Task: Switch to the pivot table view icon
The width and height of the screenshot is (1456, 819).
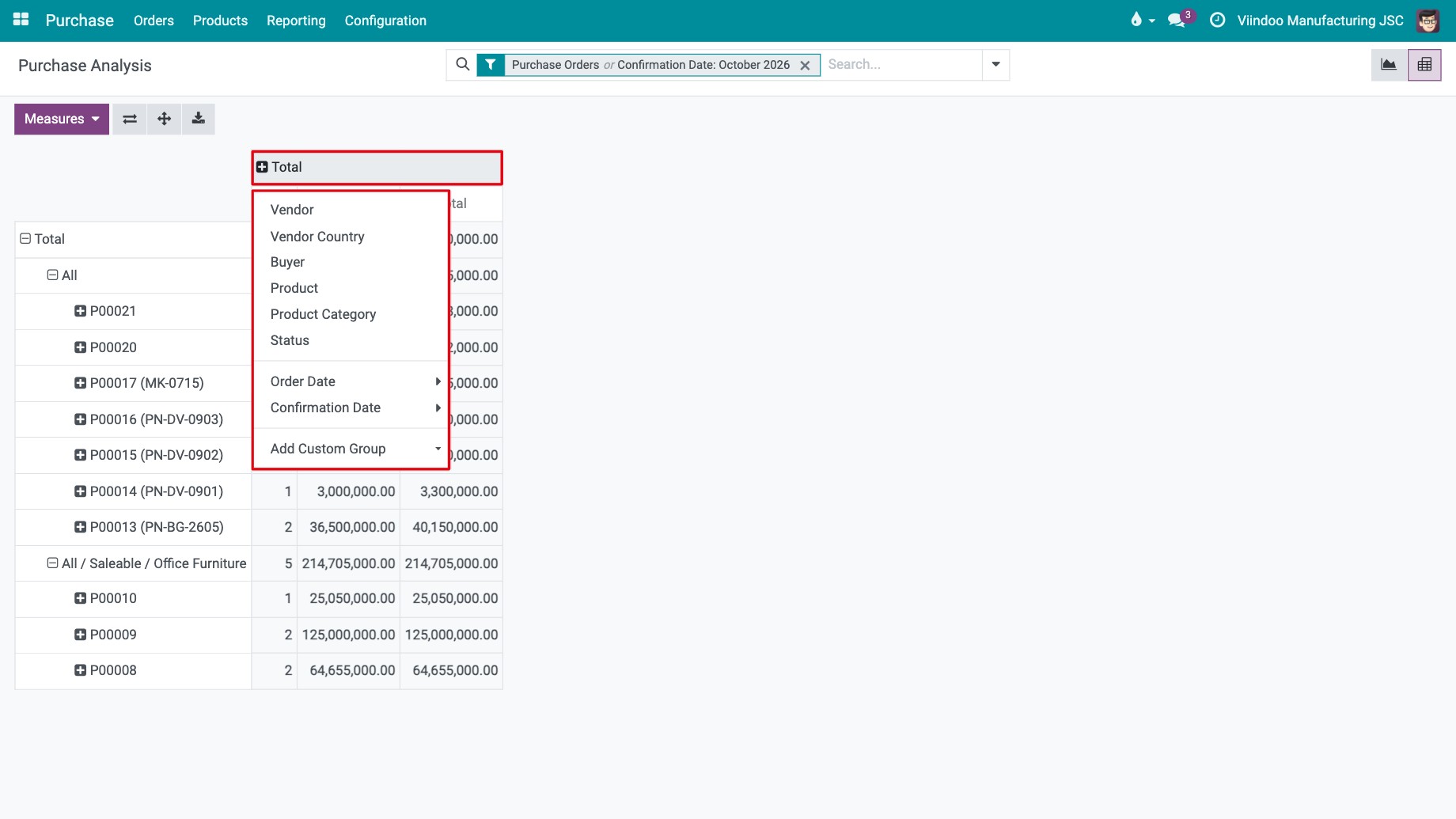Action: (1424, 65)
